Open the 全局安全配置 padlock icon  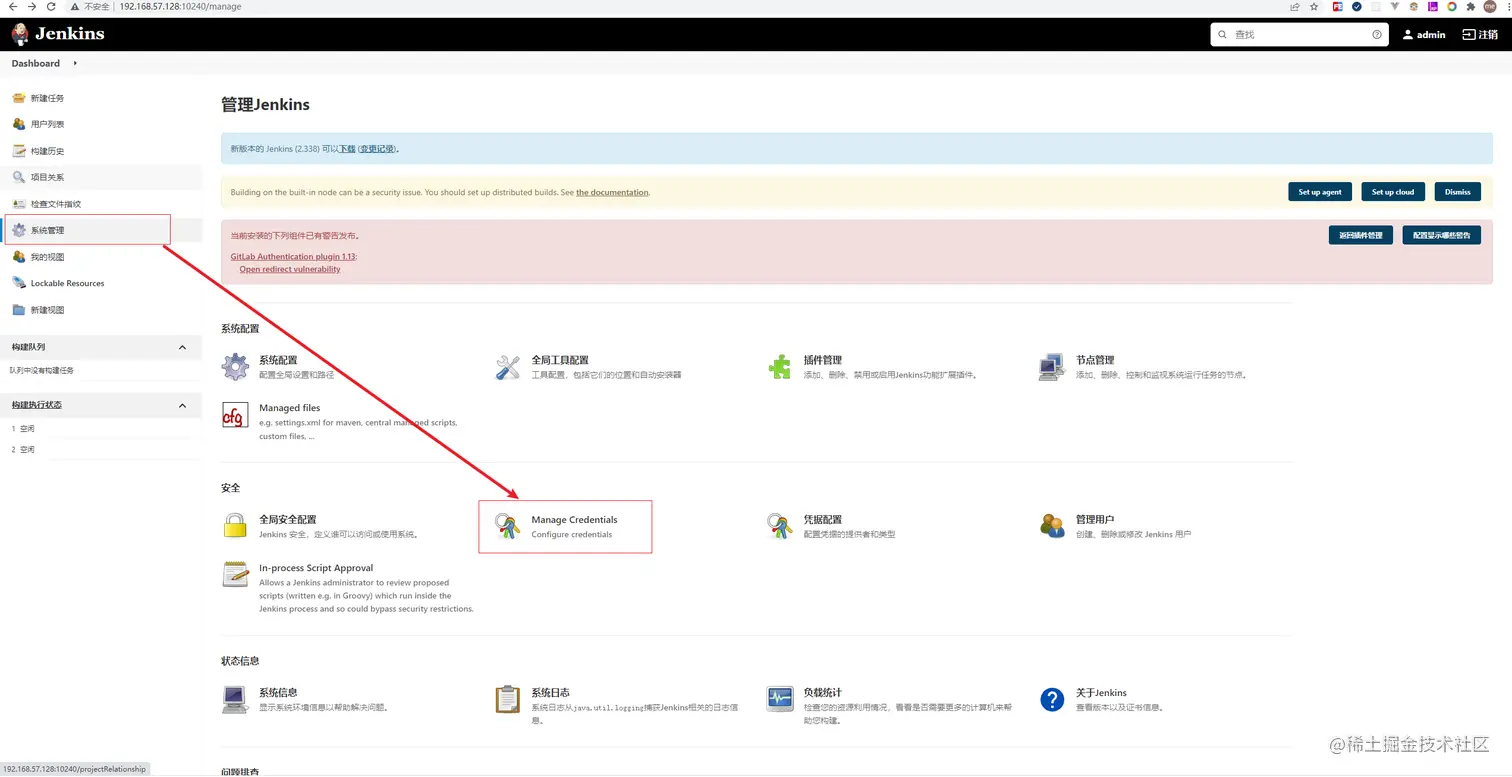coord(235,526)
